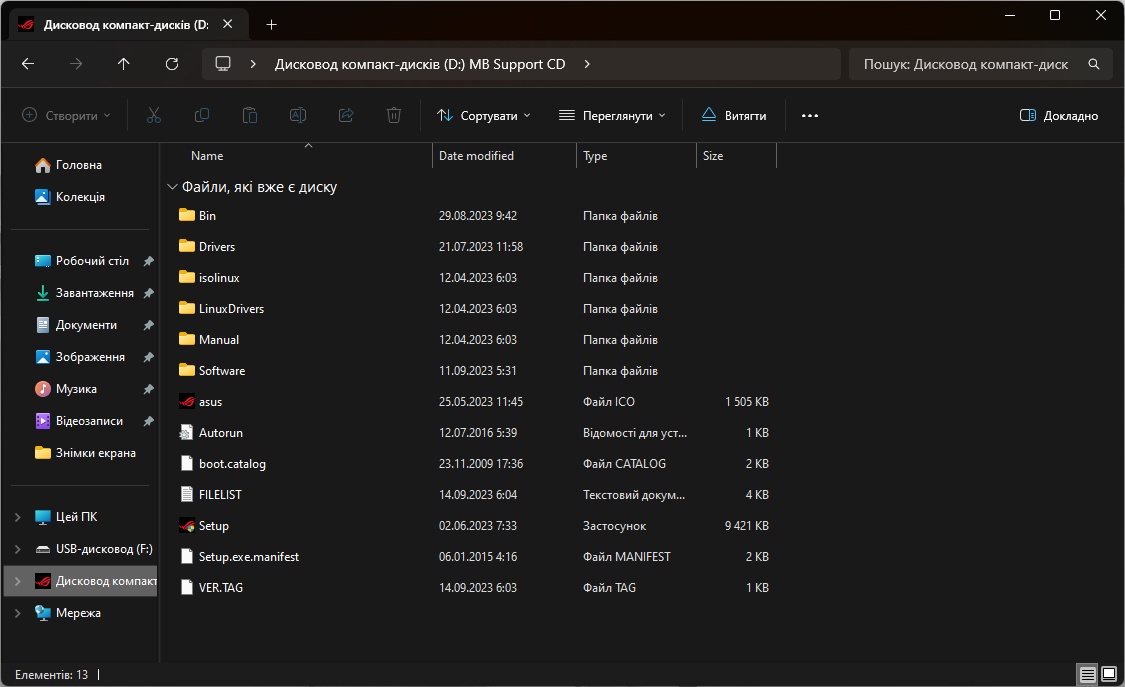This screenshot has width=1125, height=687.
Task: Click the Rename icon in toolbar
Action: [298, 116]
